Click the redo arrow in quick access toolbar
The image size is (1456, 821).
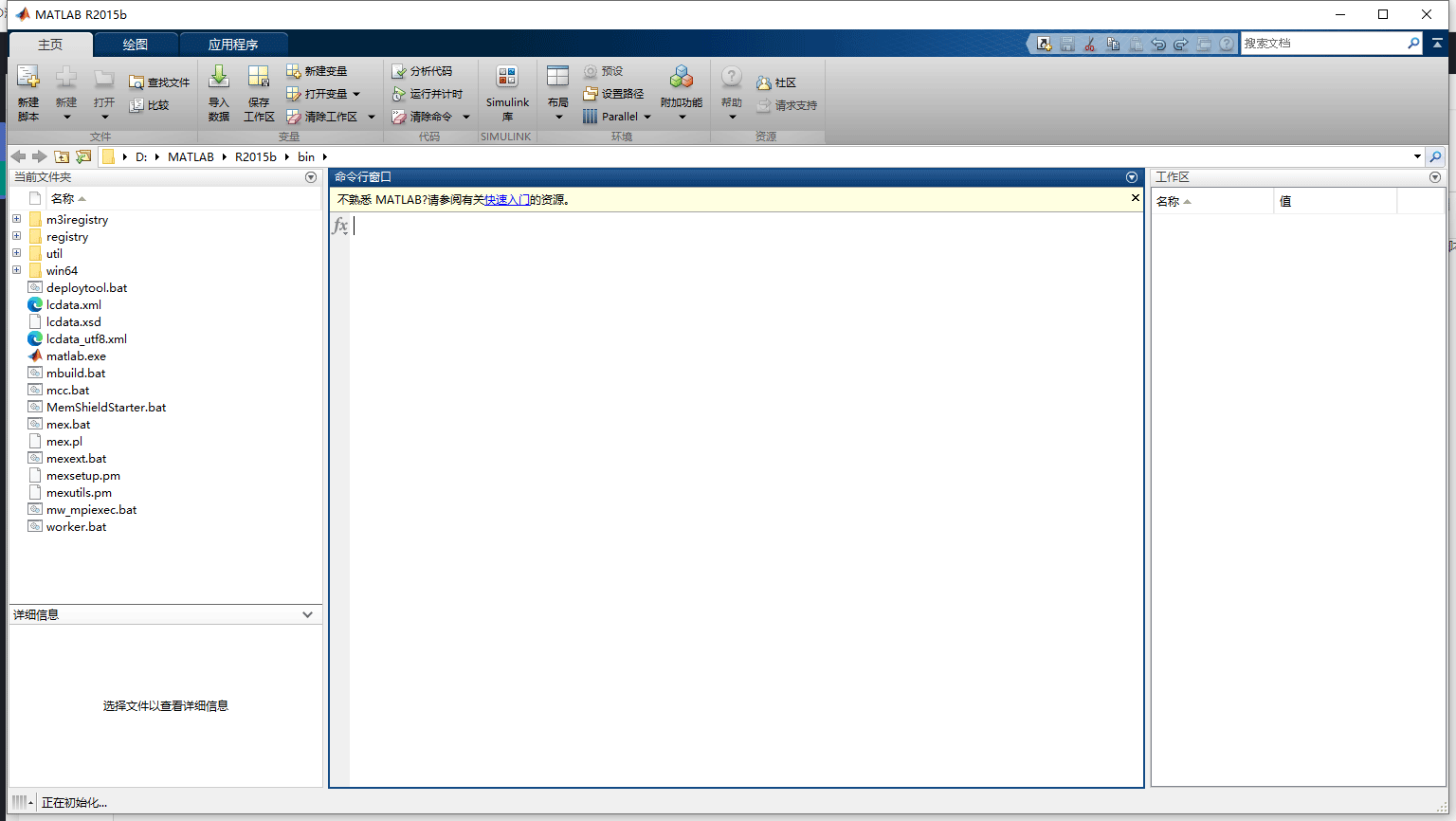[1181, 44]
